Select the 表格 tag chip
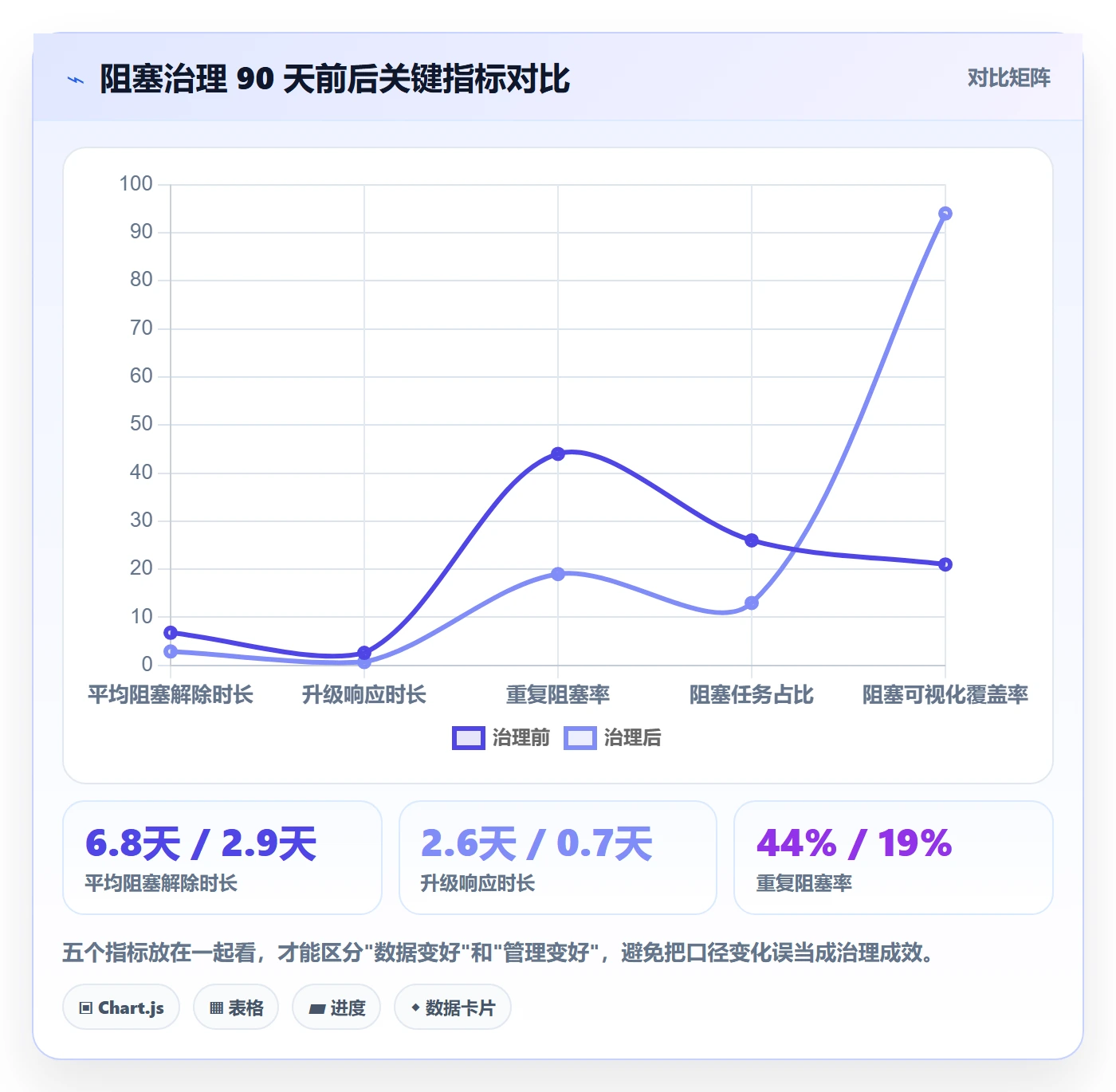 (x=236, y=1008)
